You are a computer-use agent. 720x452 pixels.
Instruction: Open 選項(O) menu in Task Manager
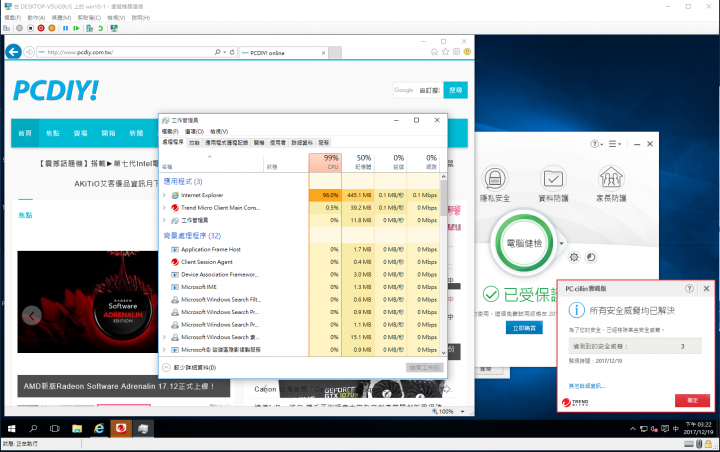194,131
